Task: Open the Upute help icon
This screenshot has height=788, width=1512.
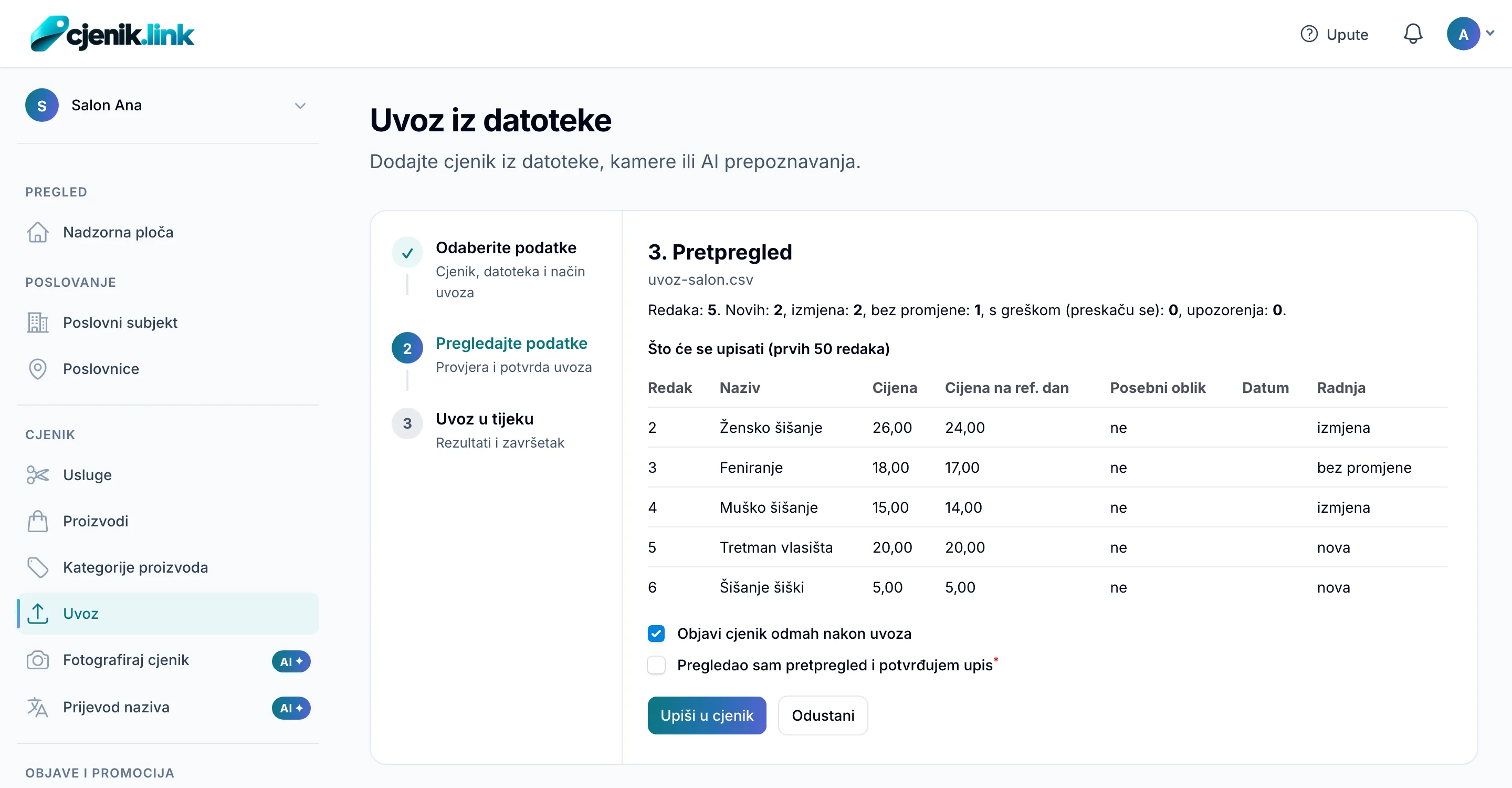Action: click(1308, 34)
